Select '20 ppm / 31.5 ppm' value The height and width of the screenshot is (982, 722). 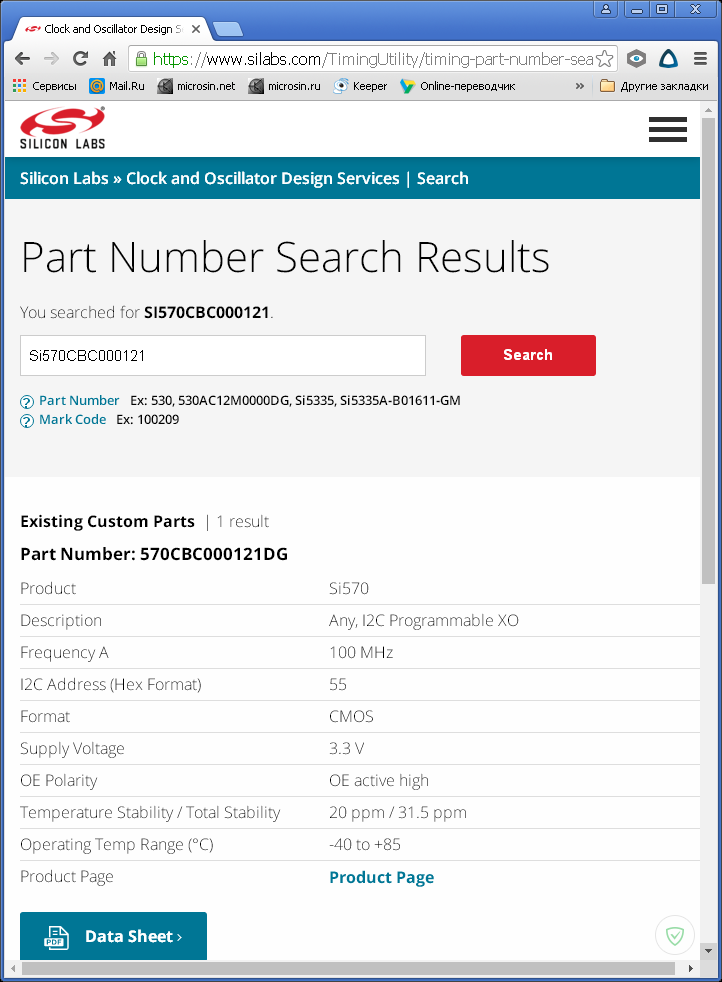pyautogui.click(x=398, y=812)
